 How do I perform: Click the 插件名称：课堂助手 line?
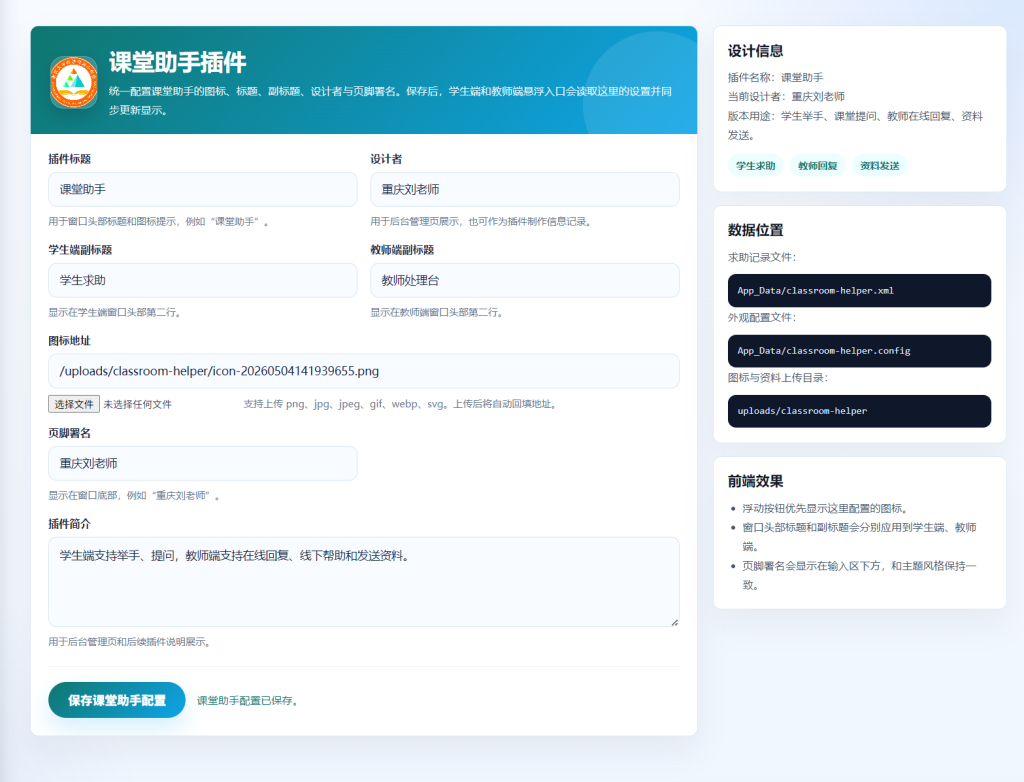tap(776, 78)
